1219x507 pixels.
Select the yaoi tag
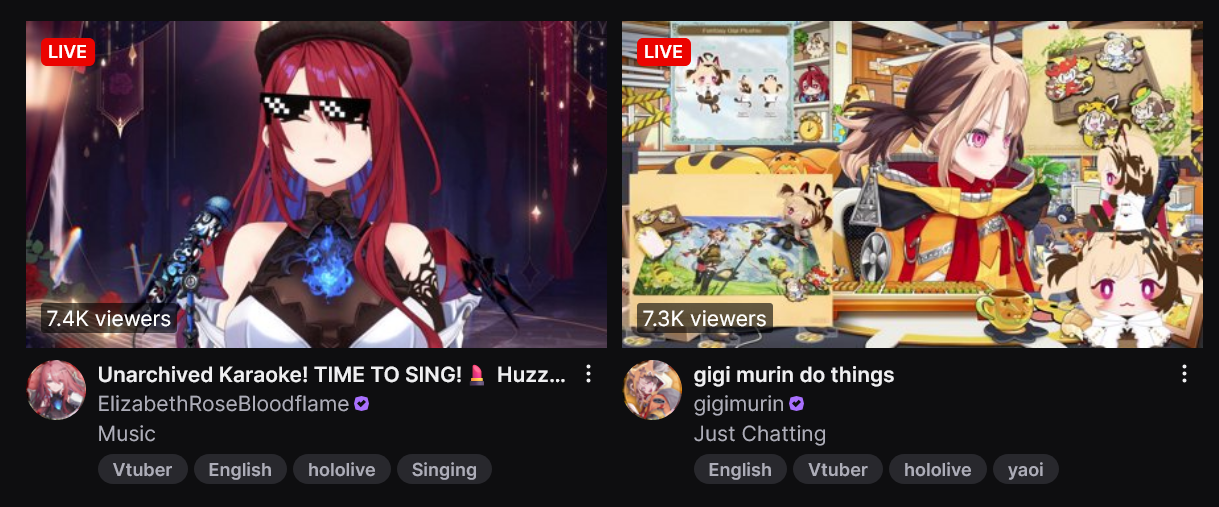point(1025,469)
